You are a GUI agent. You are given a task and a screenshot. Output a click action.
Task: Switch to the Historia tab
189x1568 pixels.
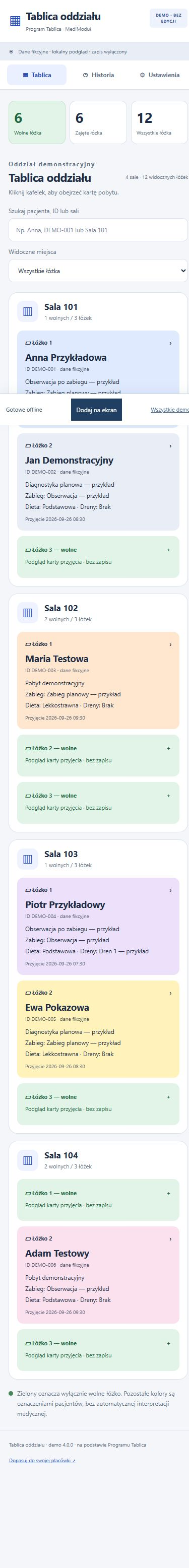(x=98, y=75)
